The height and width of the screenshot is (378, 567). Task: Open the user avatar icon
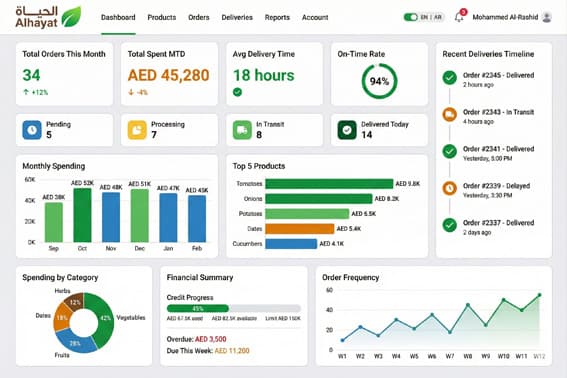(x=547, y=17)
